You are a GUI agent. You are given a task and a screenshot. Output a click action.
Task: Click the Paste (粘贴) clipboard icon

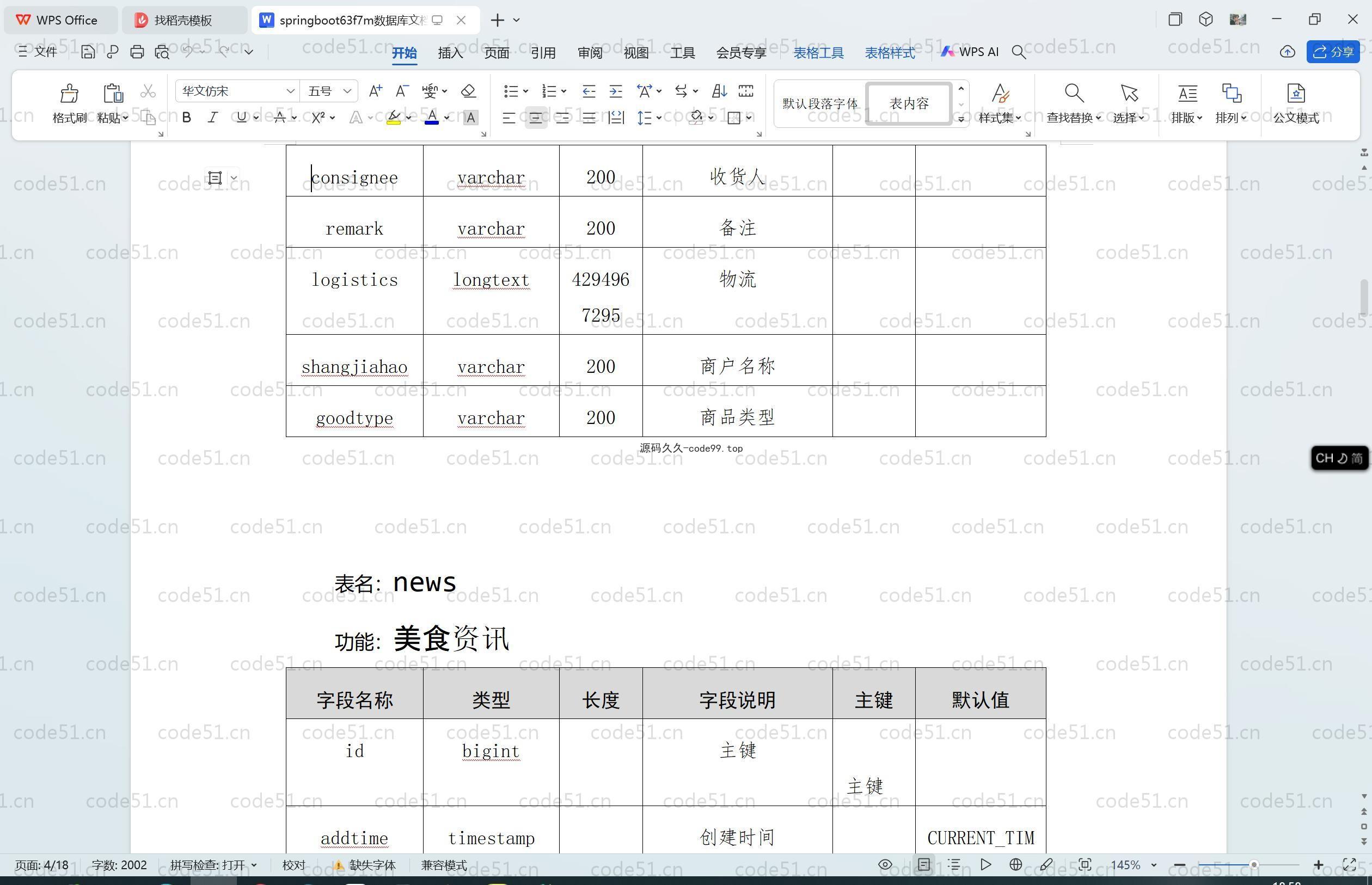[113, 93]
